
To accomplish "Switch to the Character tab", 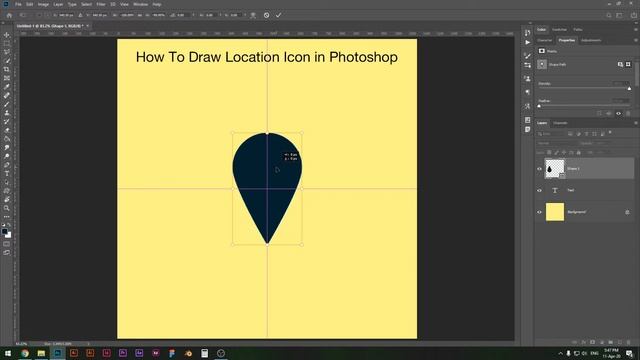I will (544, 40).
